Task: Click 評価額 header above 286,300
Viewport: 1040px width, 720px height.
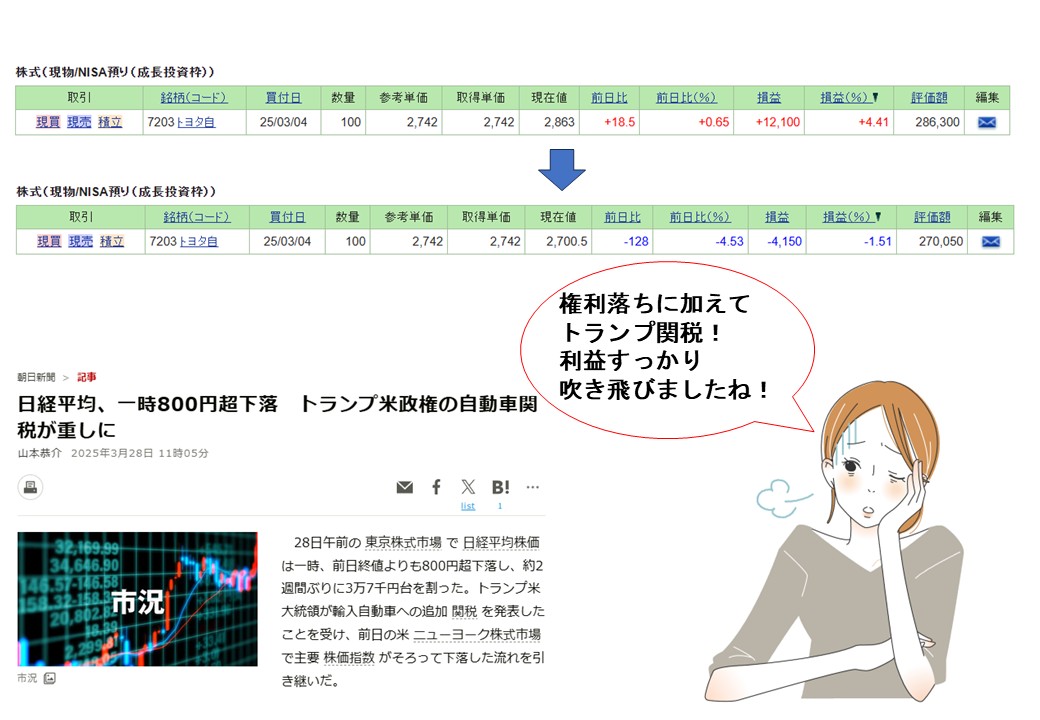Action: click(929, 97)
